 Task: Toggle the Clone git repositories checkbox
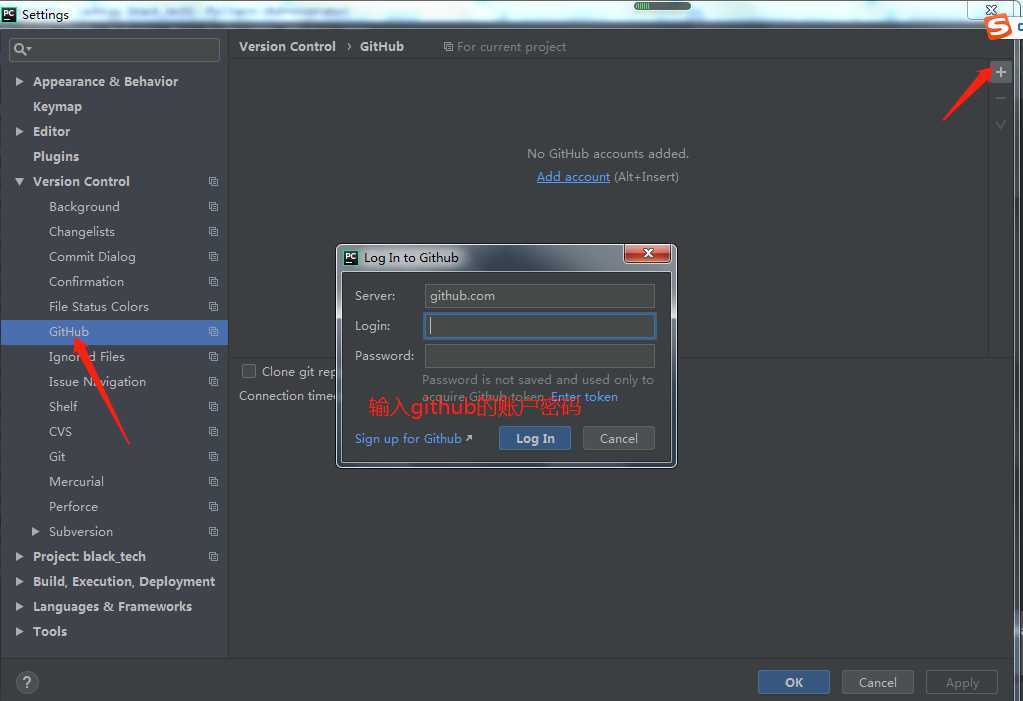[249, 371]
